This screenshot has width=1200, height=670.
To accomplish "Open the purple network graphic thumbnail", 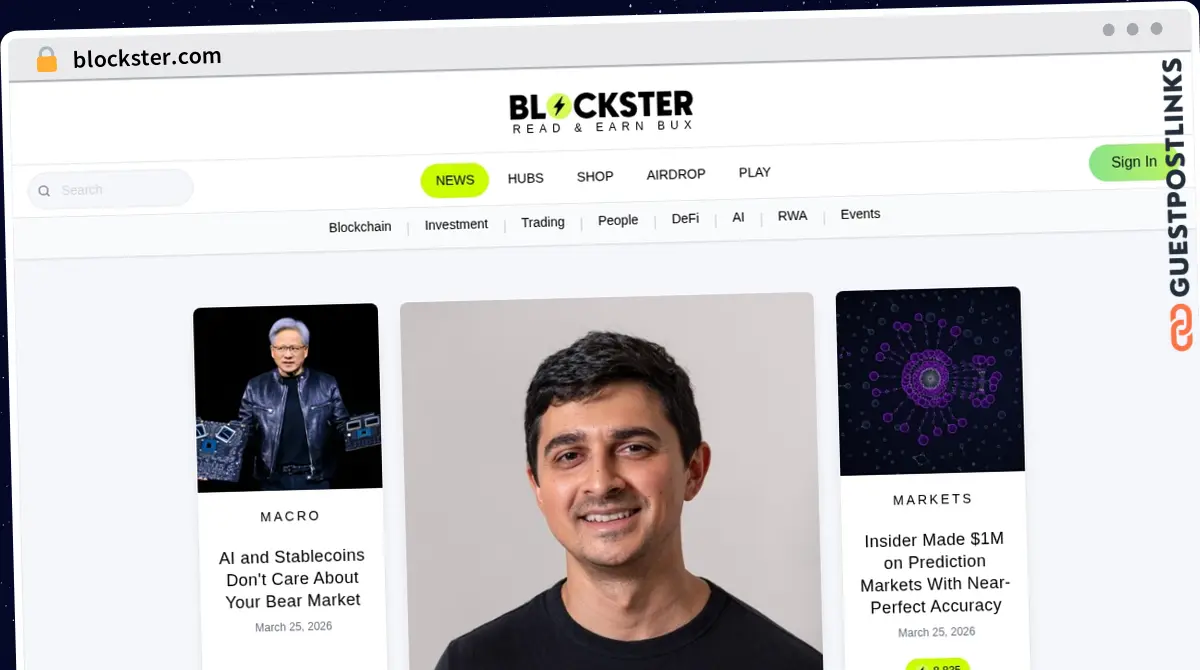I will (930, 381).
